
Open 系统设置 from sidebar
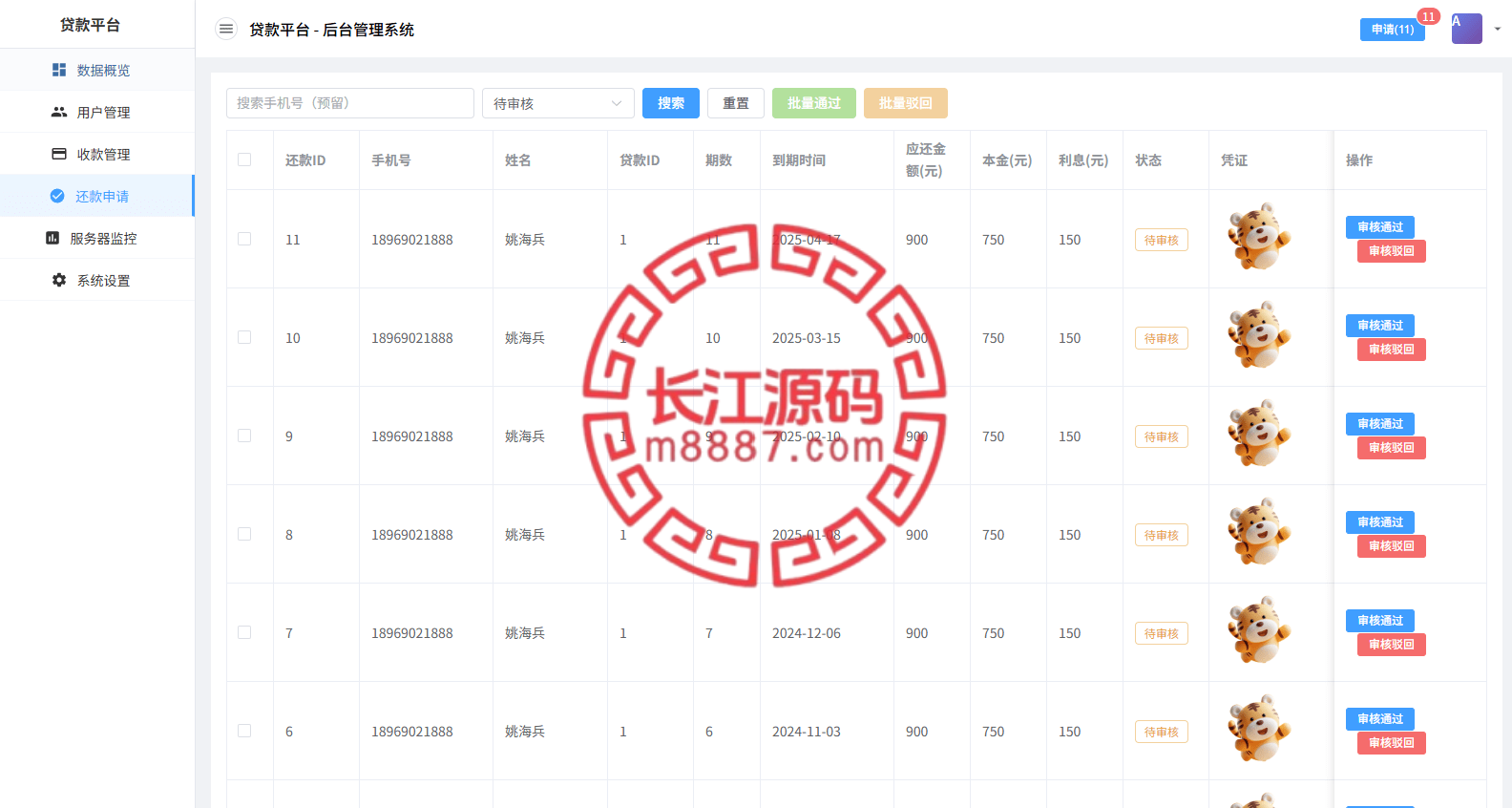[97, 280]
